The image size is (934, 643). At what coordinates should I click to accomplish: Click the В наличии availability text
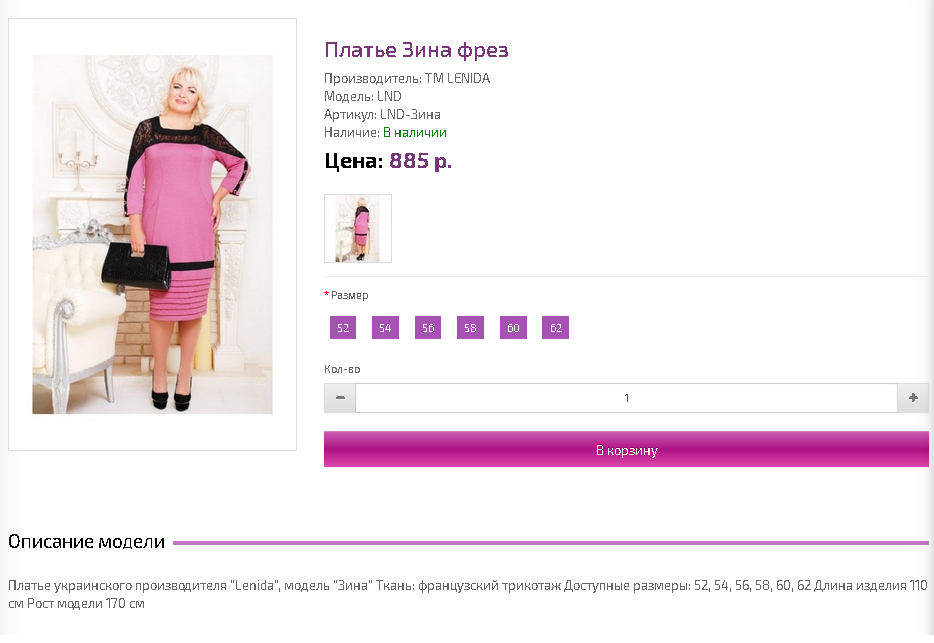point(415,132)
